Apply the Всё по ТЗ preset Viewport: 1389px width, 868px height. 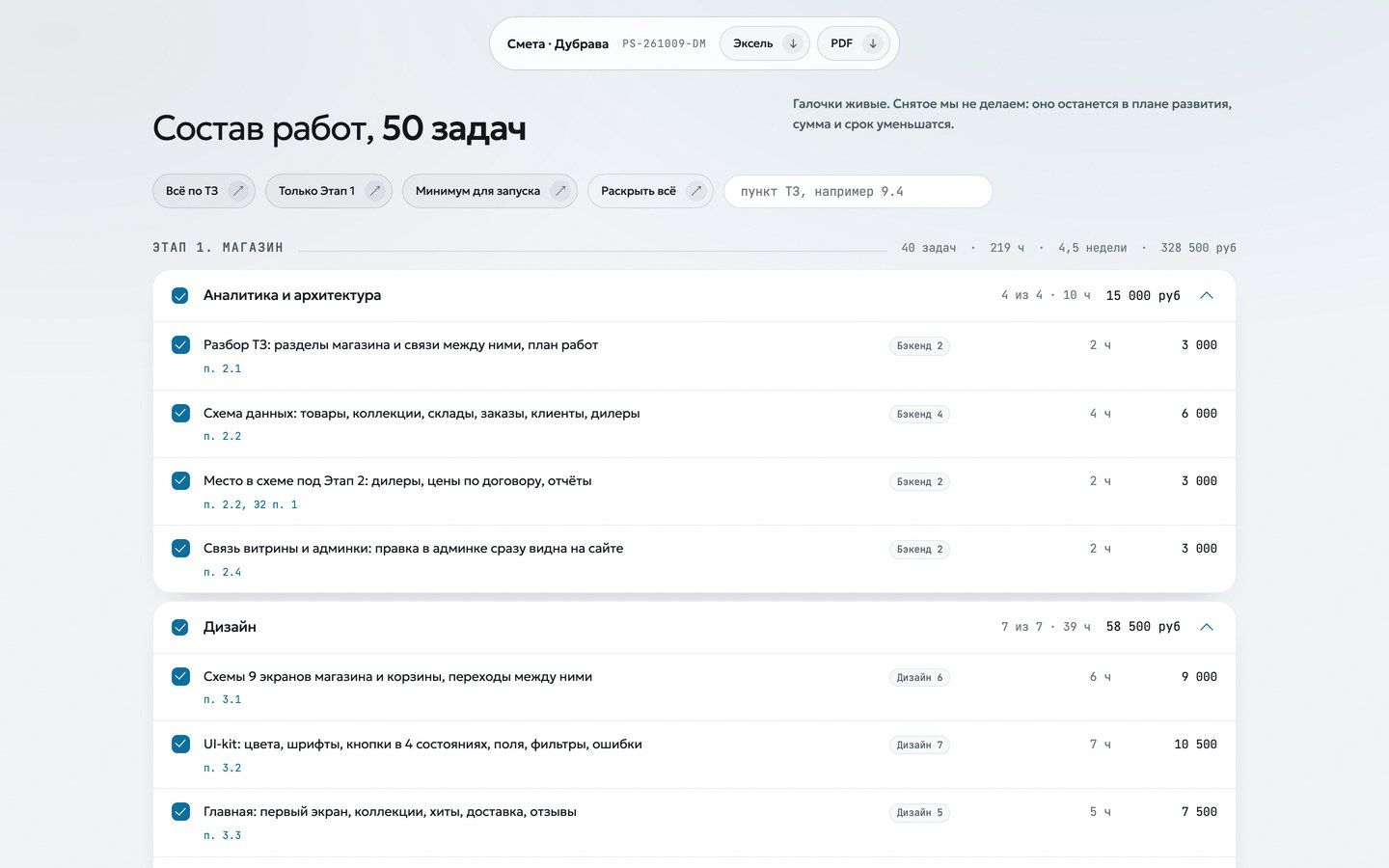coord(204,191)
